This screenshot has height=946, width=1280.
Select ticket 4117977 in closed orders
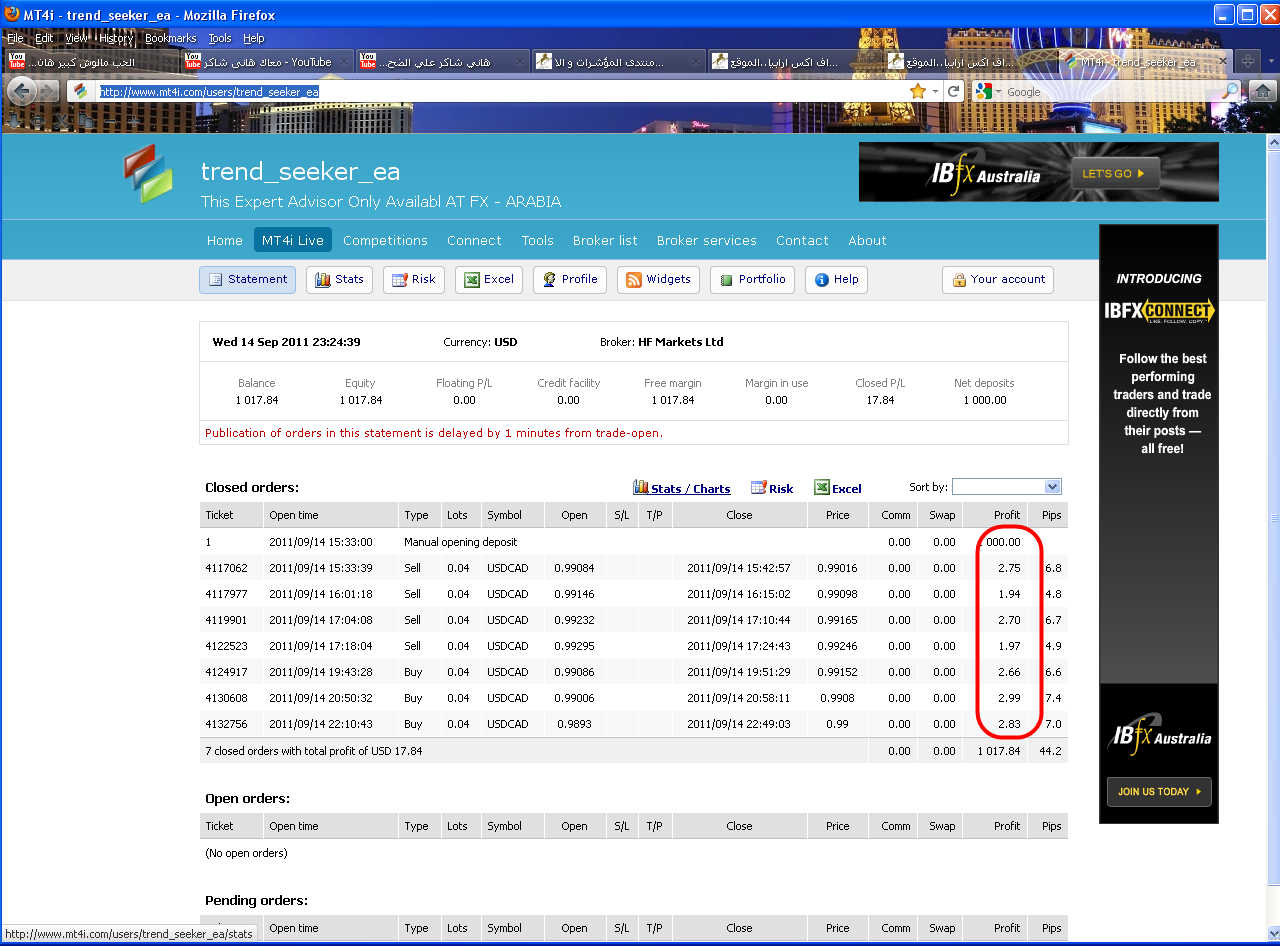(x=226, y=594)
